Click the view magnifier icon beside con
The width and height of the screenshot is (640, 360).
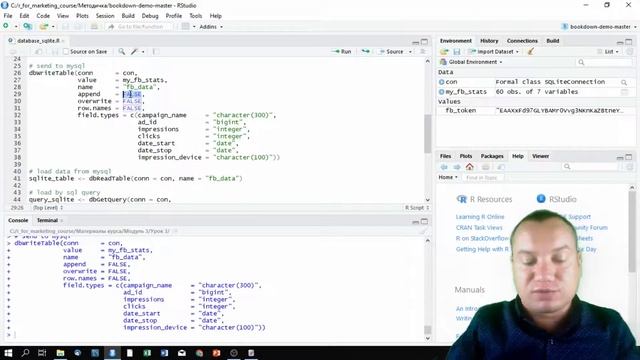[624, 82]
